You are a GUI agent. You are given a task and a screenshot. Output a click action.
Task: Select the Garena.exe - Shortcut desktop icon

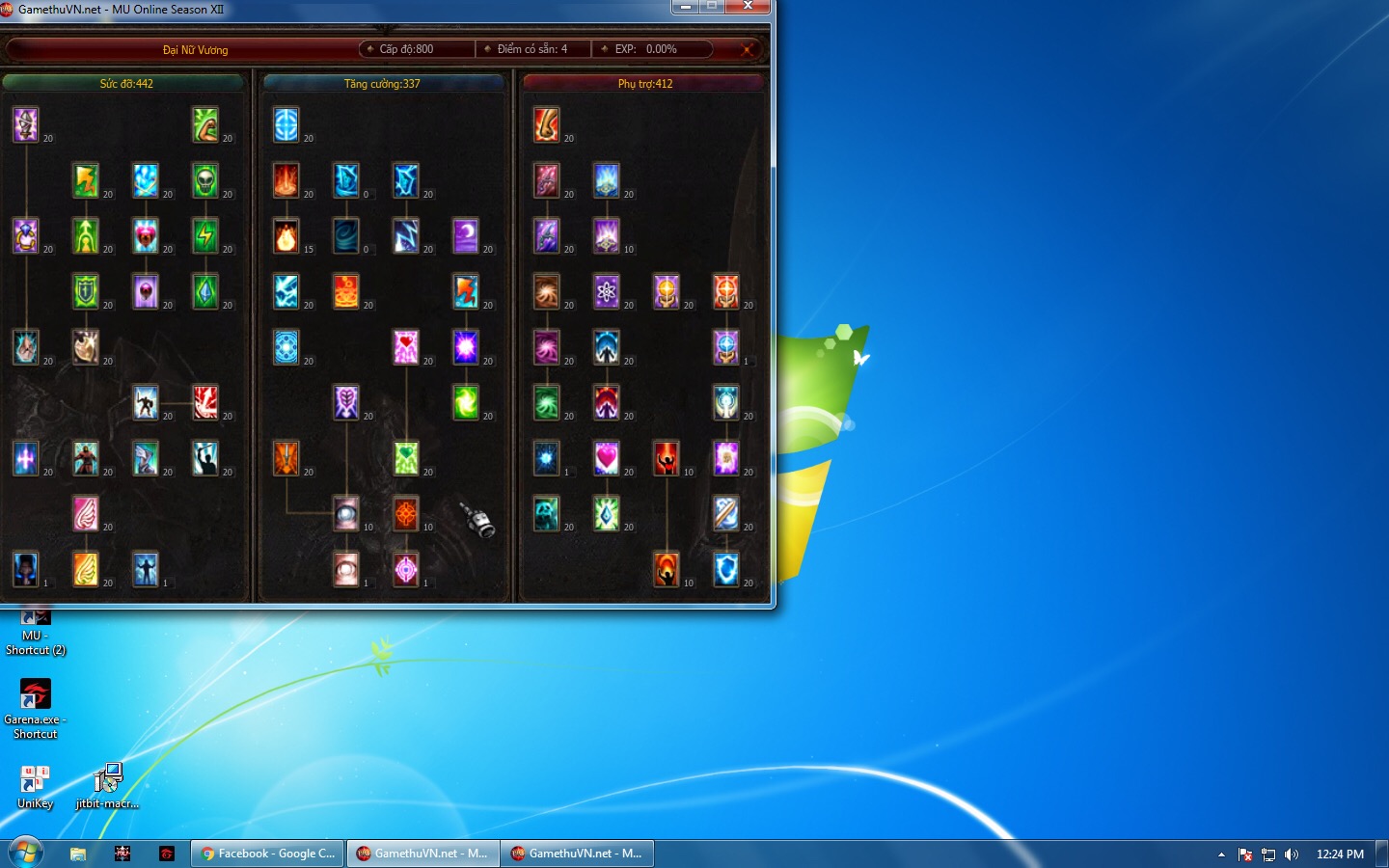(35, 709)
